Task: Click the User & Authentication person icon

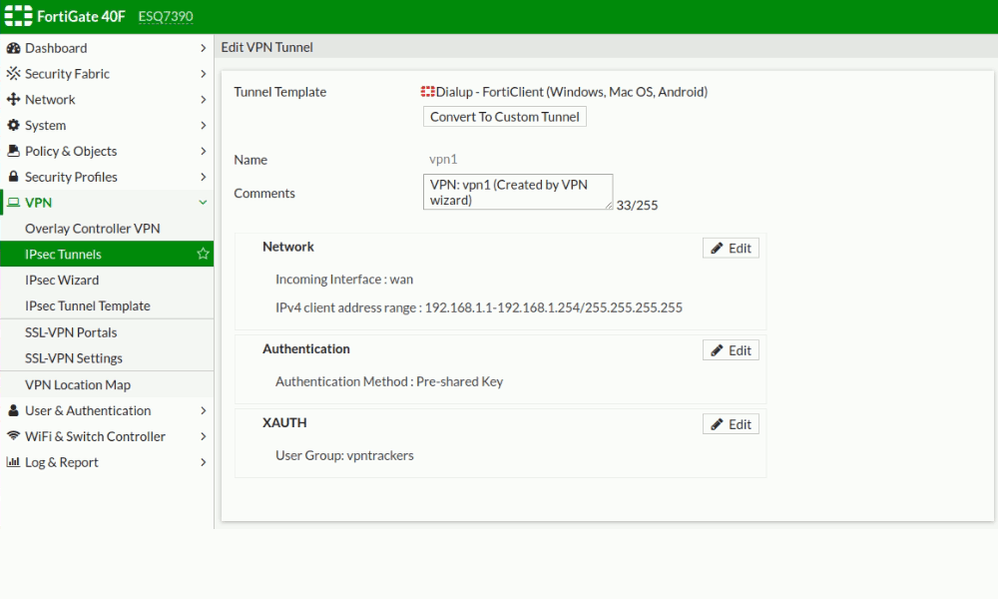Action: (x=13, y=411)
